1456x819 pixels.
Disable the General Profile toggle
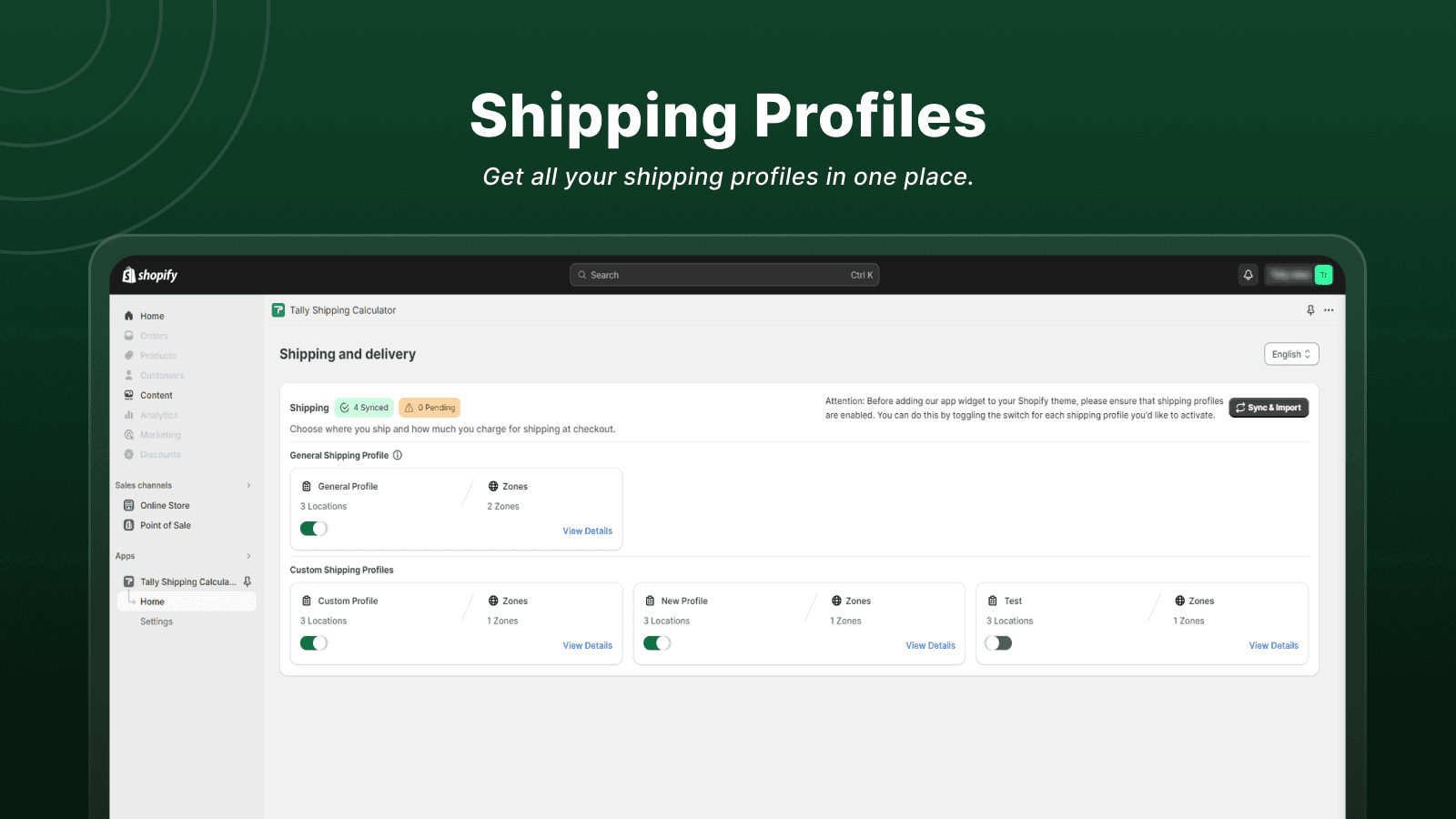pos(313,528)
